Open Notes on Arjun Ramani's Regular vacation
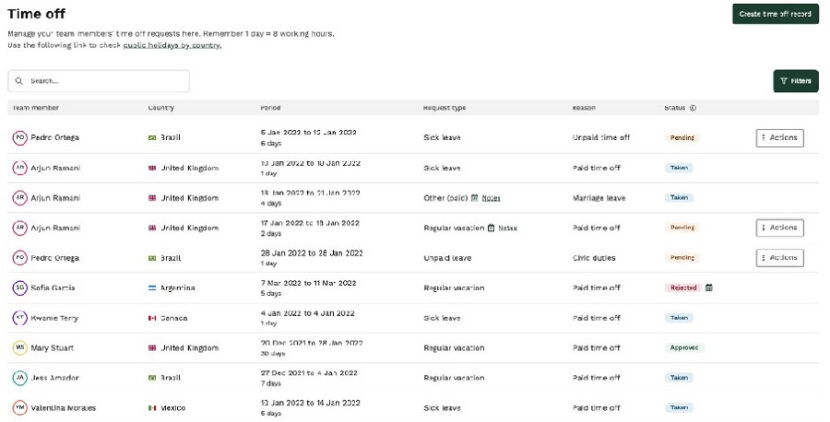Viewport: 830px width, 422px height. (507, 228)
